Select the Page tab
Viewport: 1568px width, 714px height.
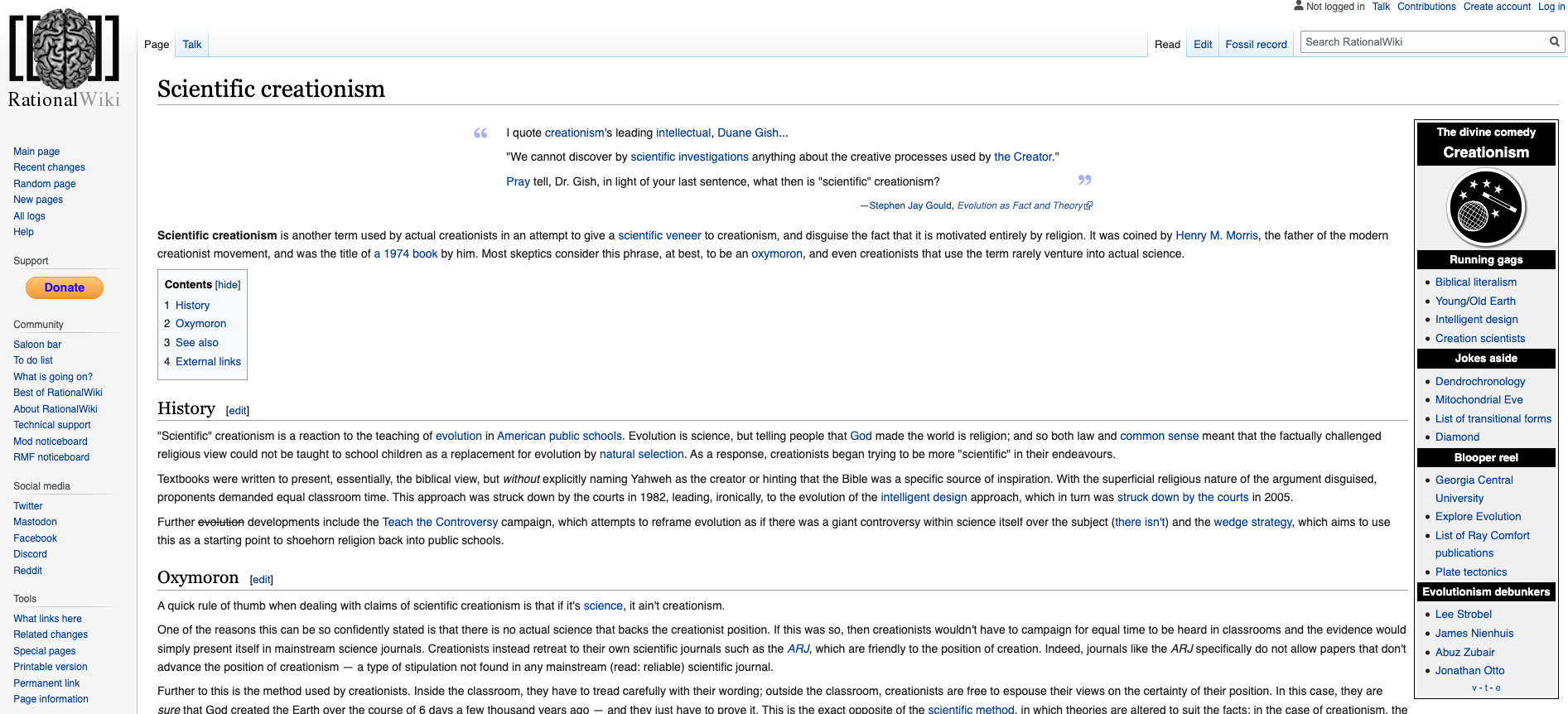pos(157,45)
